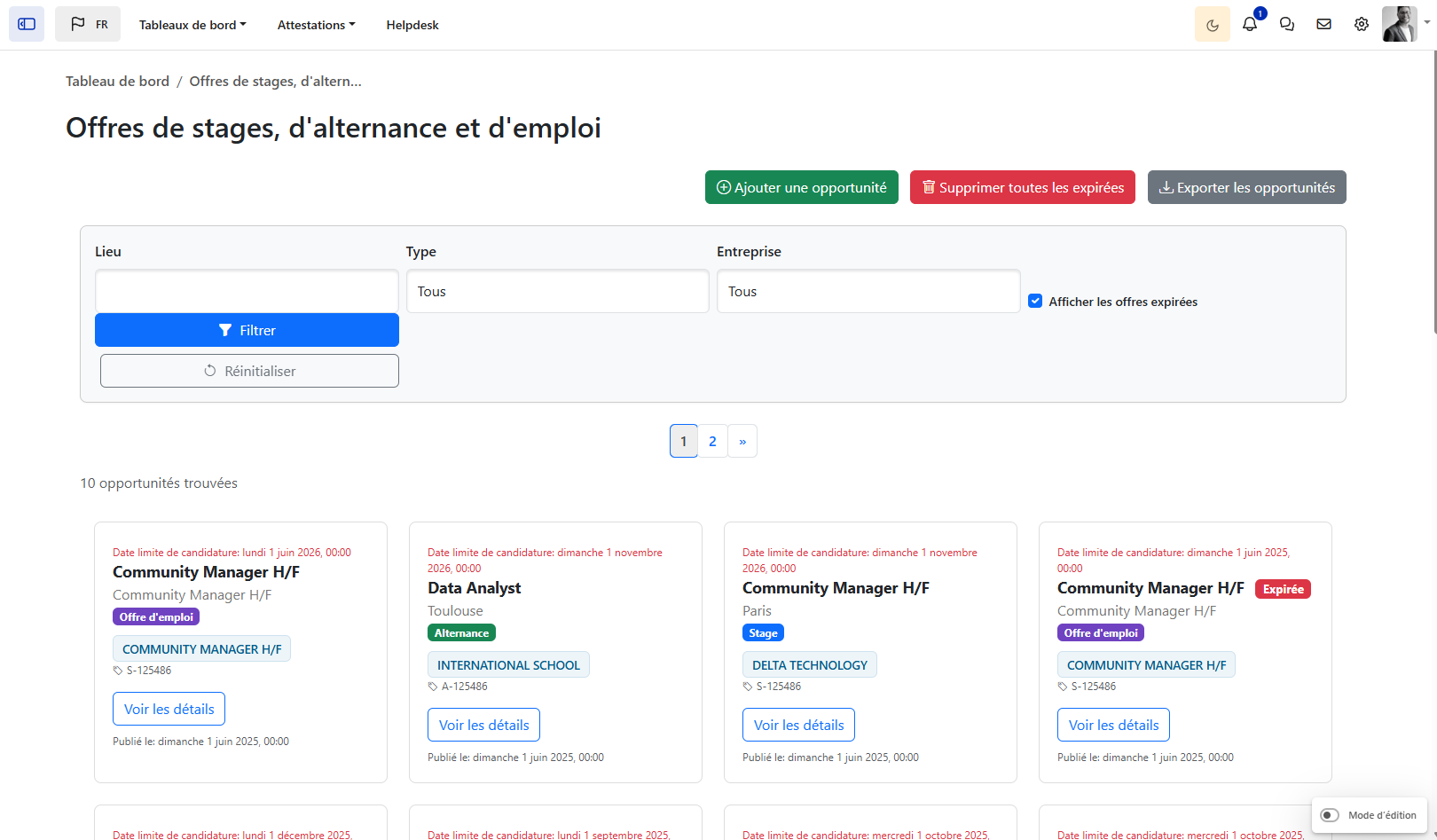
Task: Toggle Mode d'édition switch
Action: click(x=1330, y=815)
